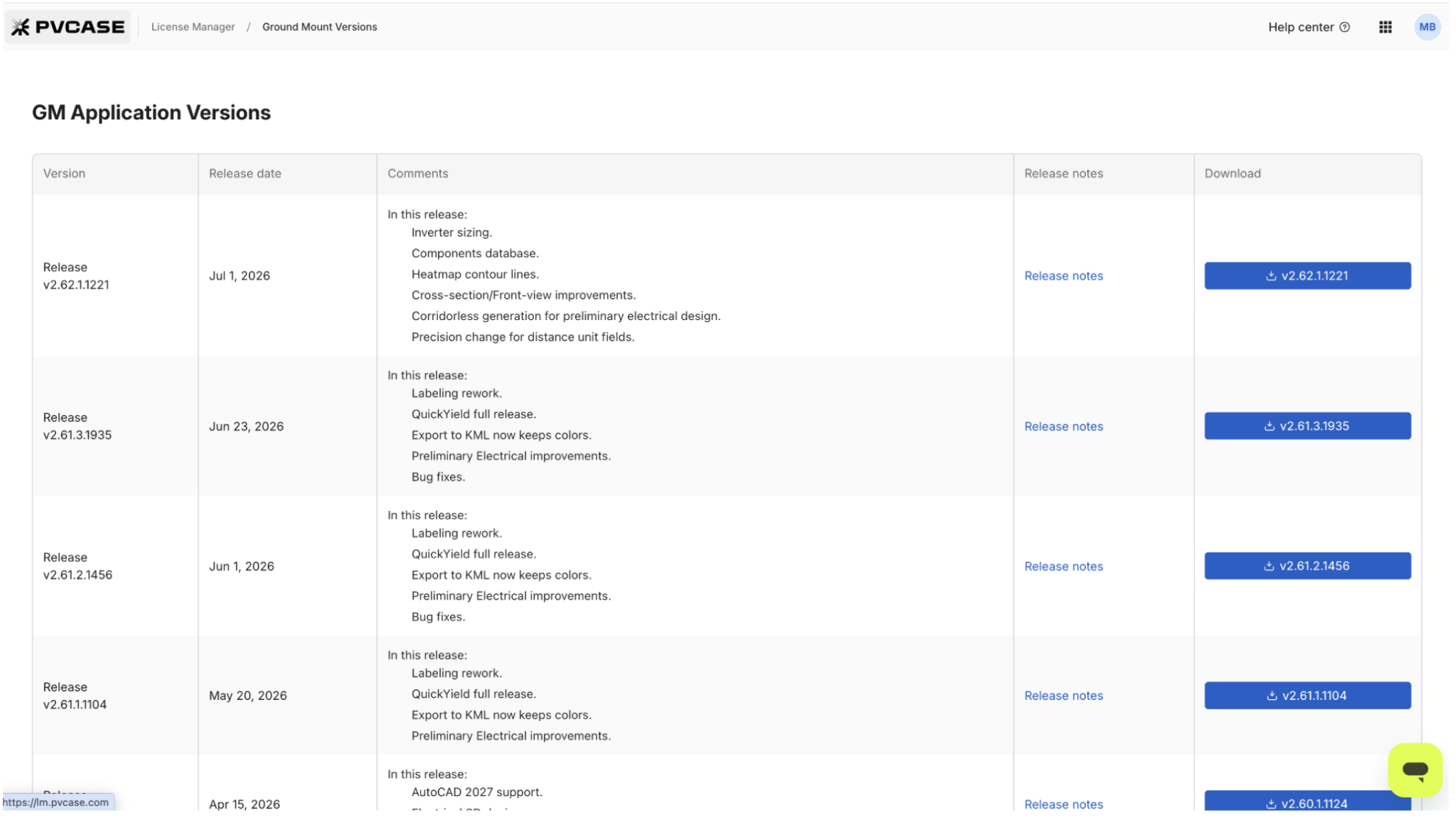The image size is (1456, 840).
Task: Click the Jul 1, 2026 date
Action: 239,276
